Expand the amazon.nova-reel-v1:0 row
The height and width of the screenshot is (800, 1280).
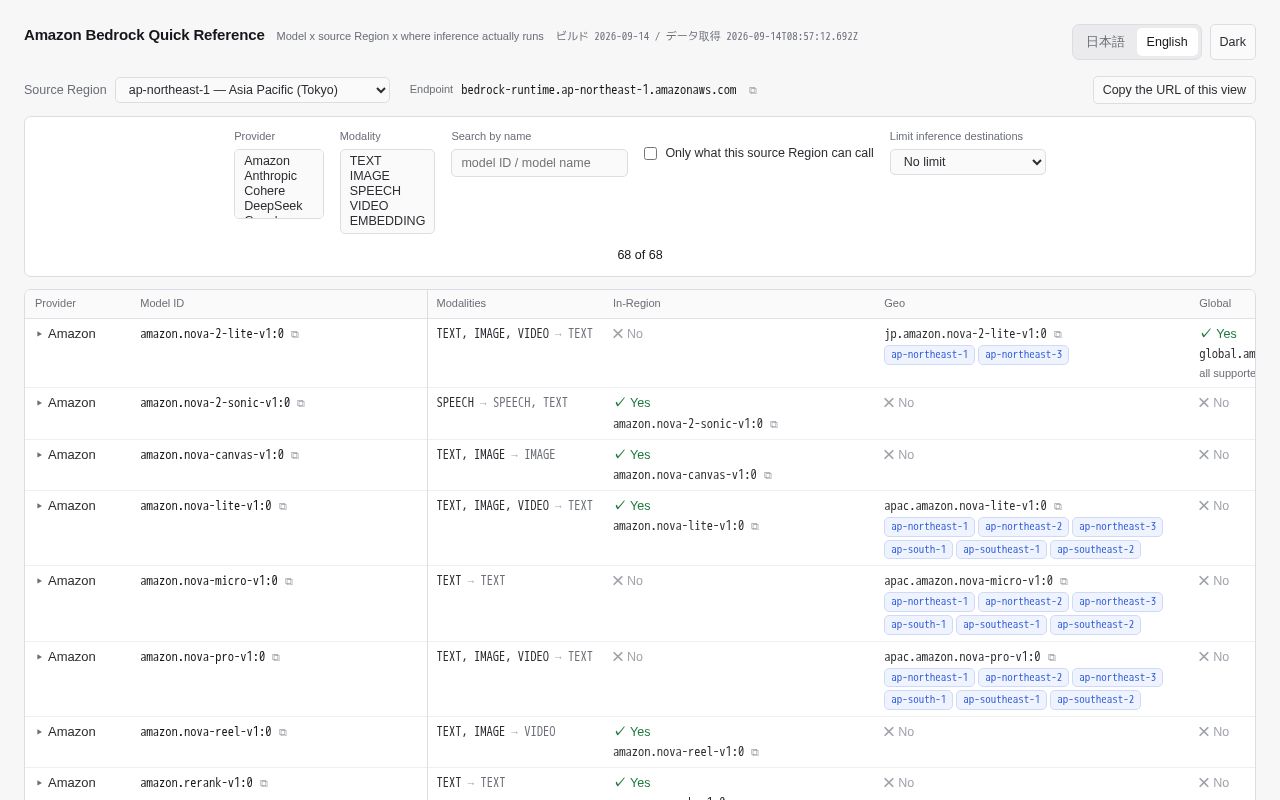pyautogui.click(x=40, y=732)
